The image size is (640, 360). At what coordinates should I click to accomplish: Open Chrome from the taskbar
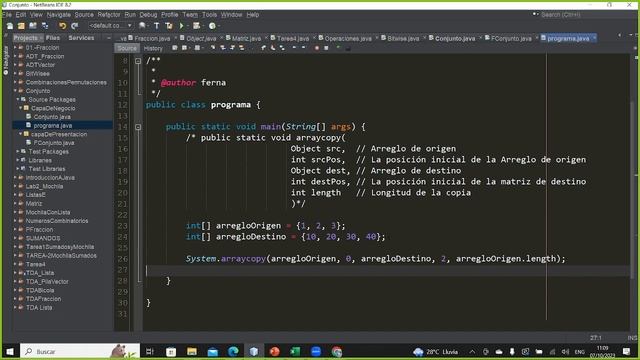tap(337, 351)
